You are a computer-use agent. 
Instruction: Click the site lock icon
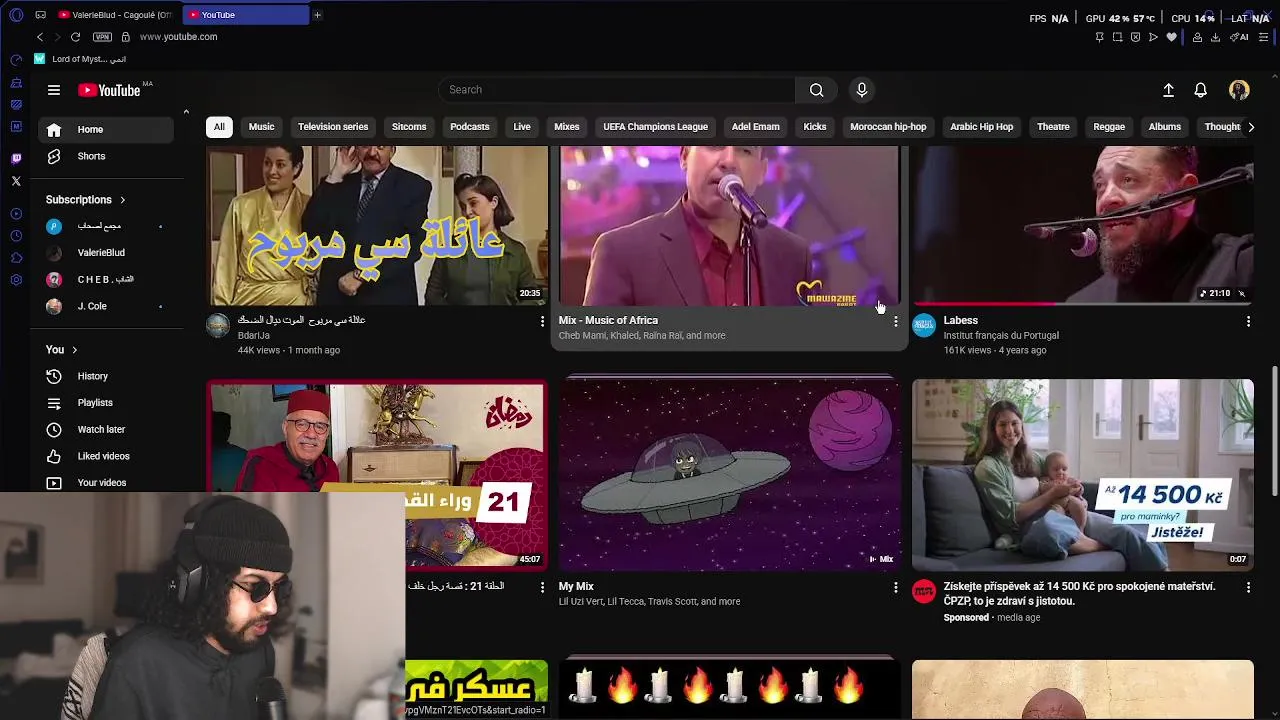[125, 37]
